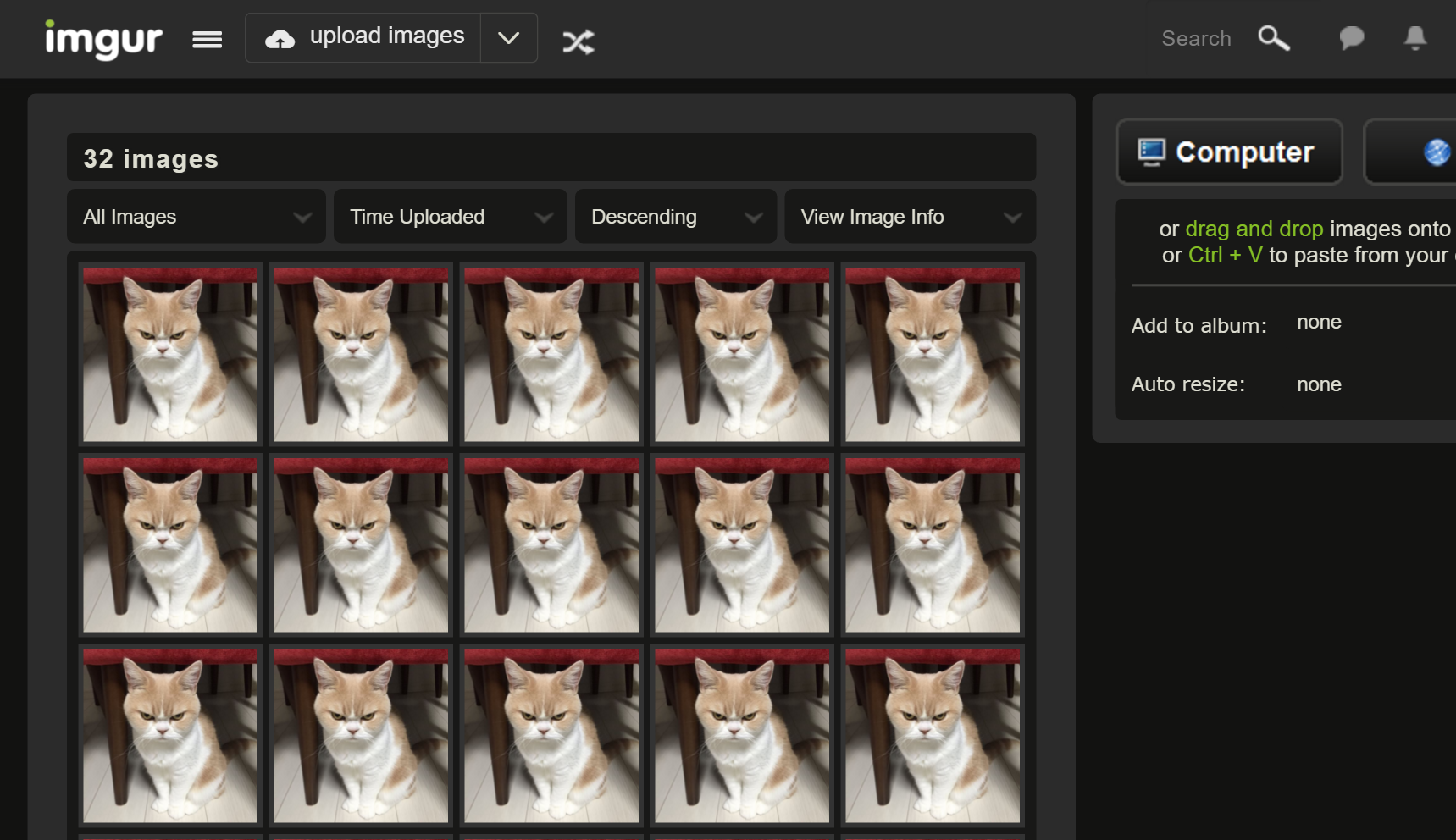The width and height of the screenshot is (1456, 840).
Task: Select the fifth cat thumbnail in third row
Action: pyautogui.click(x=933, y=736)
